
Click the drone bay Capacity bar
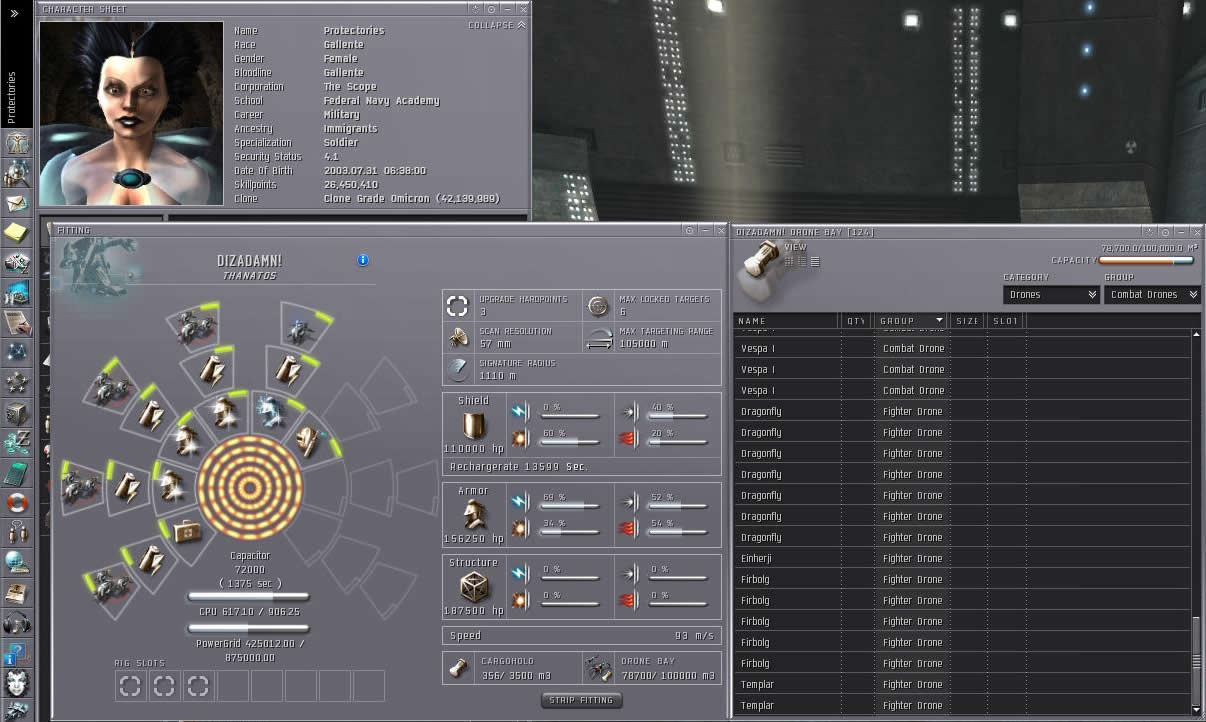click(1145, 260)
